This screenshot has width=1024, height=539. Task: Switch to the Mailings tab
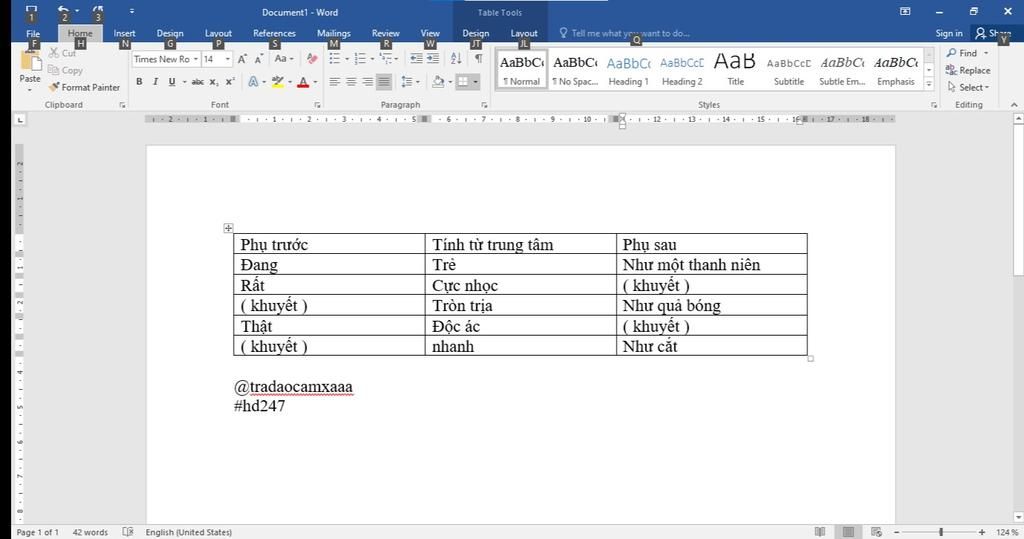[334, 33]
